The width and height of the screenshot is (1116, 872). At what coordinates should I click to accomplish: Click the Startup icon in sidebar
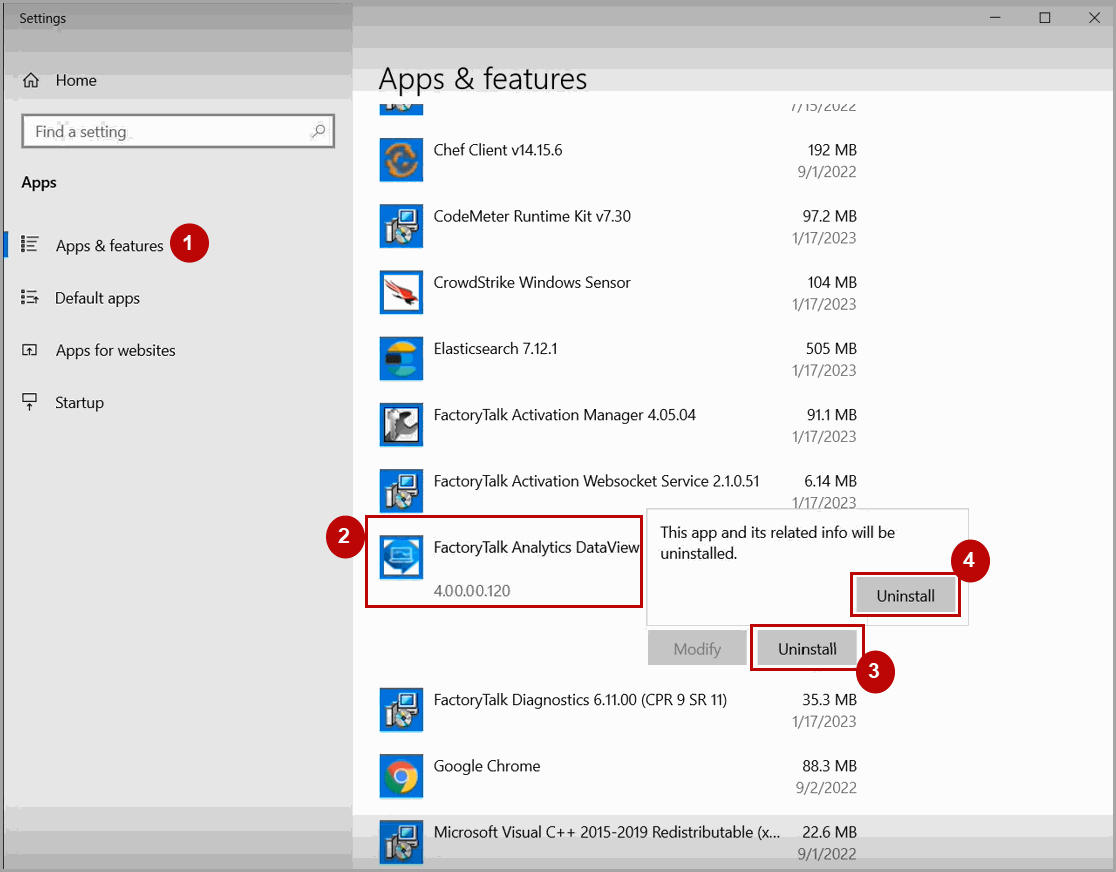[x=29, y=402]
